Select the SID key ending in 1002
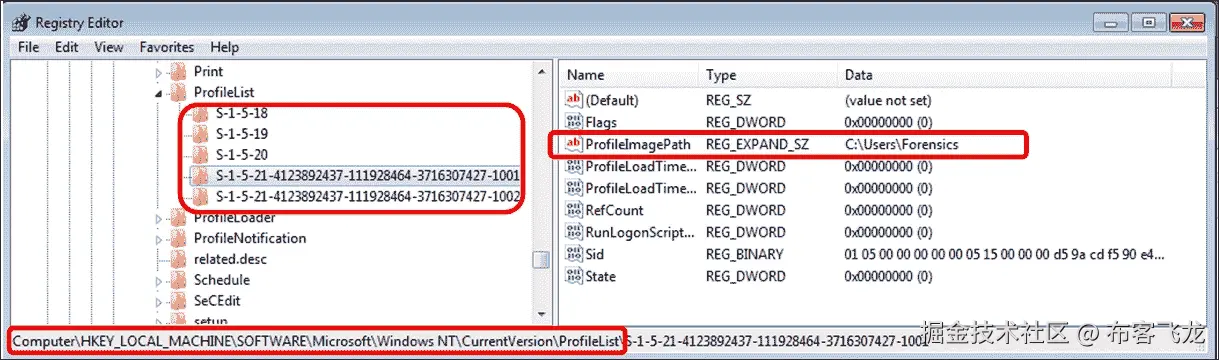The image size is (1219, 360). (x=367, y=197)
